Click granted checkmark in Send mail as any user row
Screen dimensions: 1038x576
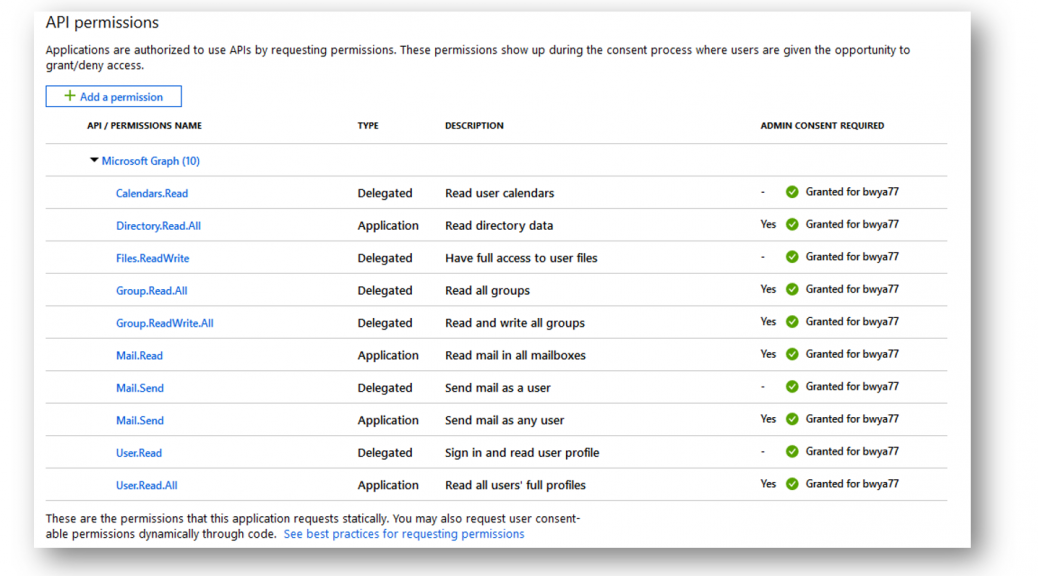click(x=792, y=419)
